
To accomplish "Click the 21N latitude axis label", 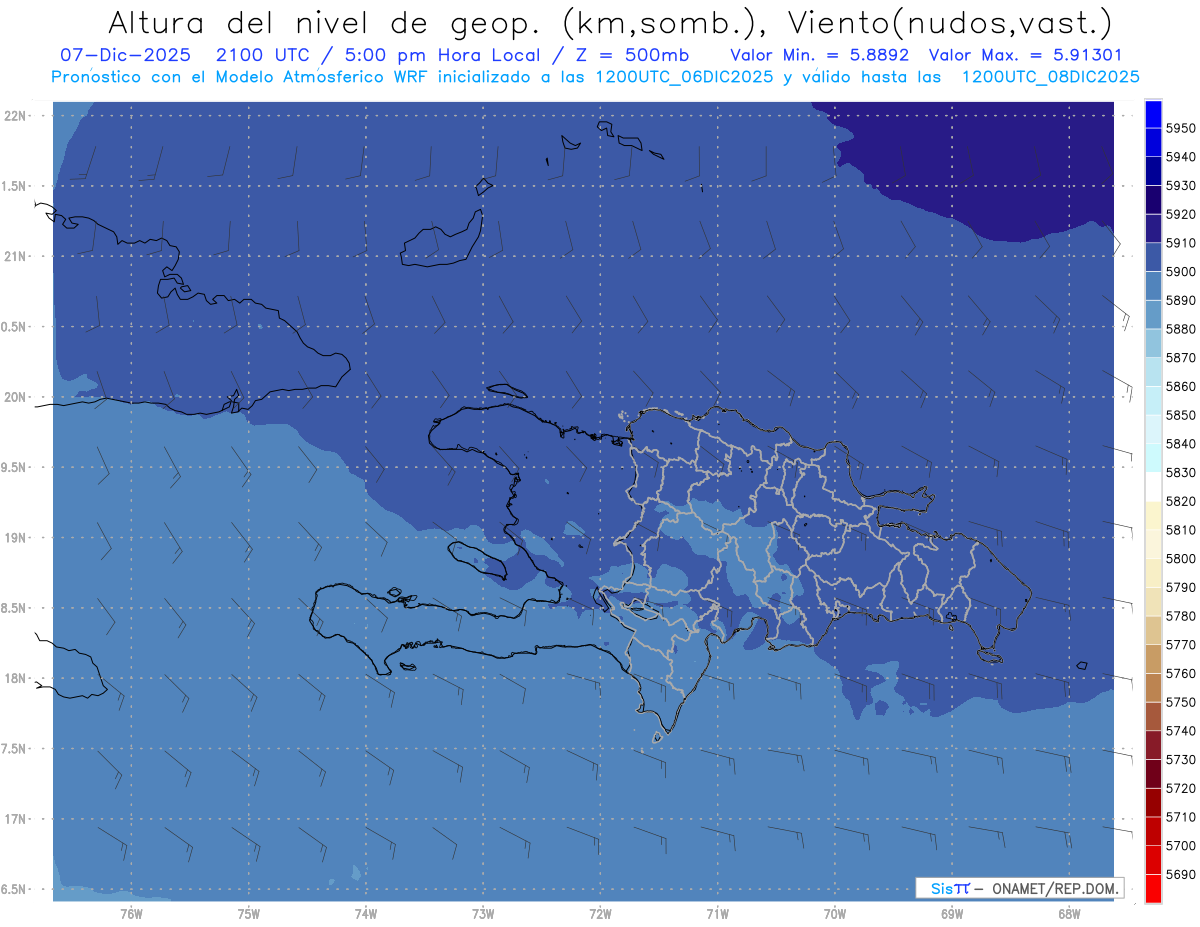I will [x=15, y=257].
